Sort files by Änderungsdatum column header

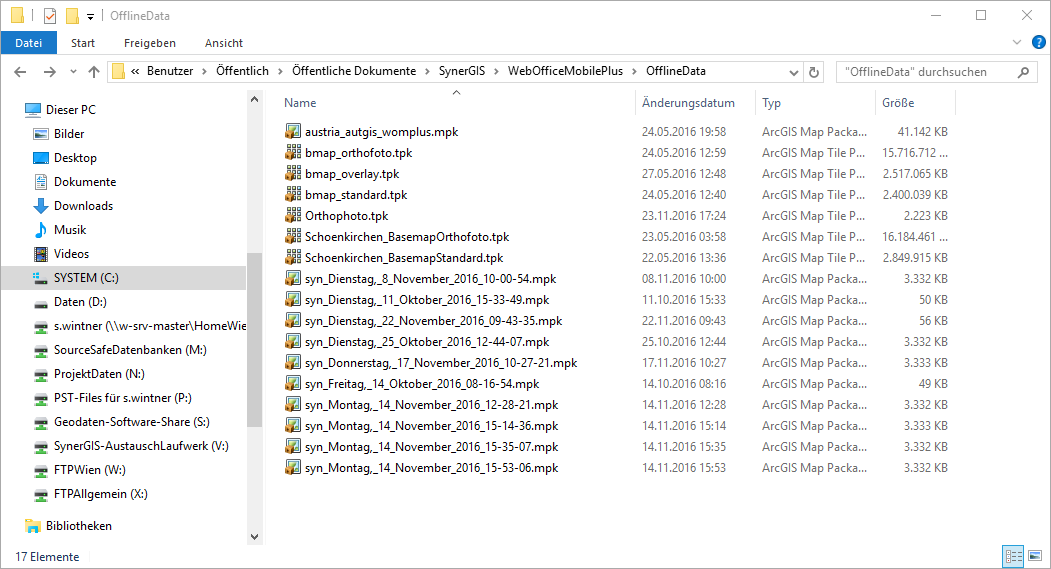tap(688, 103)
